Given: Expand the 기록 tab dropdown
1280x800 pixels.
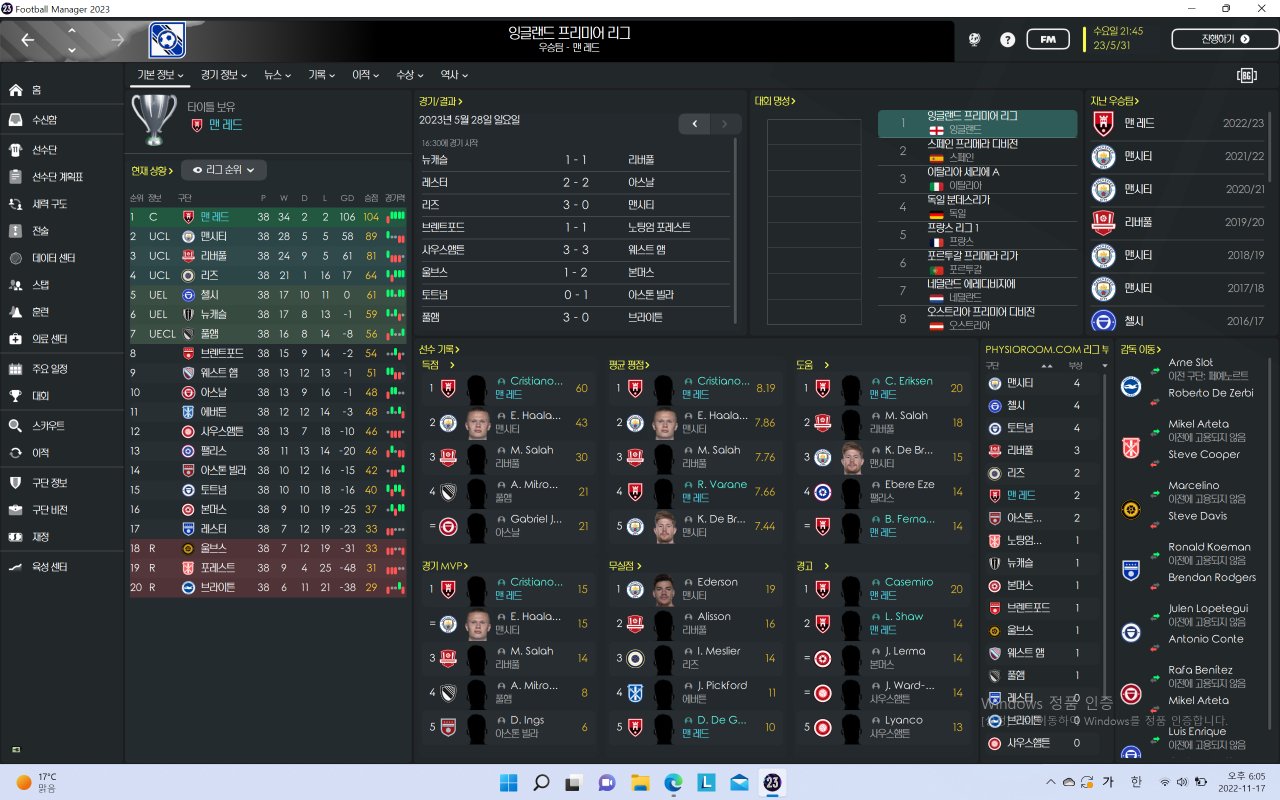Looking at the screenshot, I should coord(322,75).
